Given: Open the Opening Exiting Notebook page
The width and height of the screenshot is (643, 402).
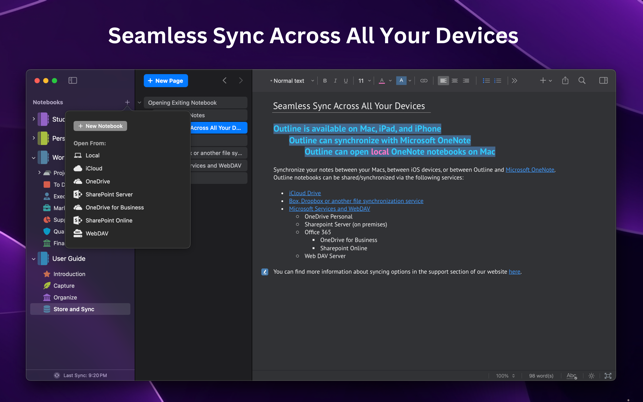Looking at the screenshot, I should (x=196, y=103).
